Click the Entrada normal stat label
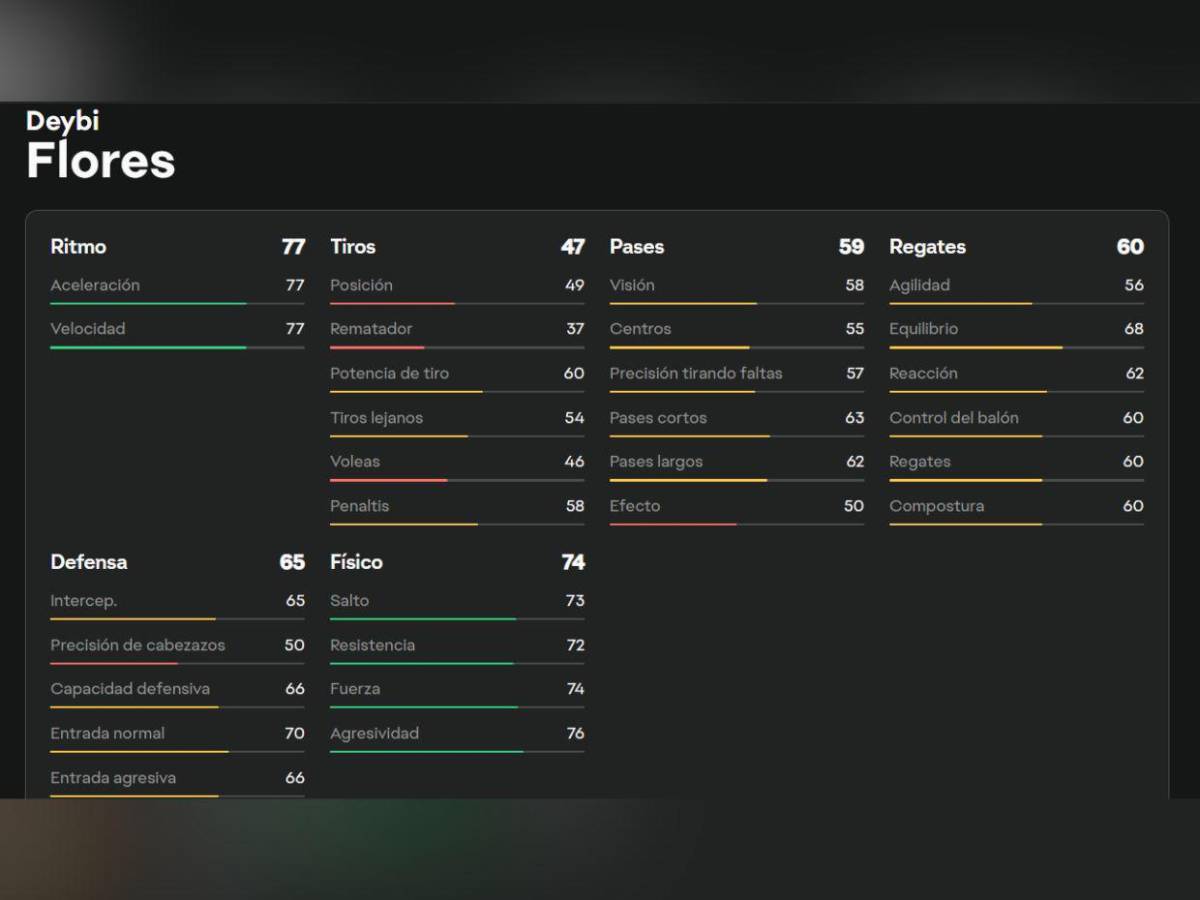The image size is (1200, 900). tap(108, 733)
